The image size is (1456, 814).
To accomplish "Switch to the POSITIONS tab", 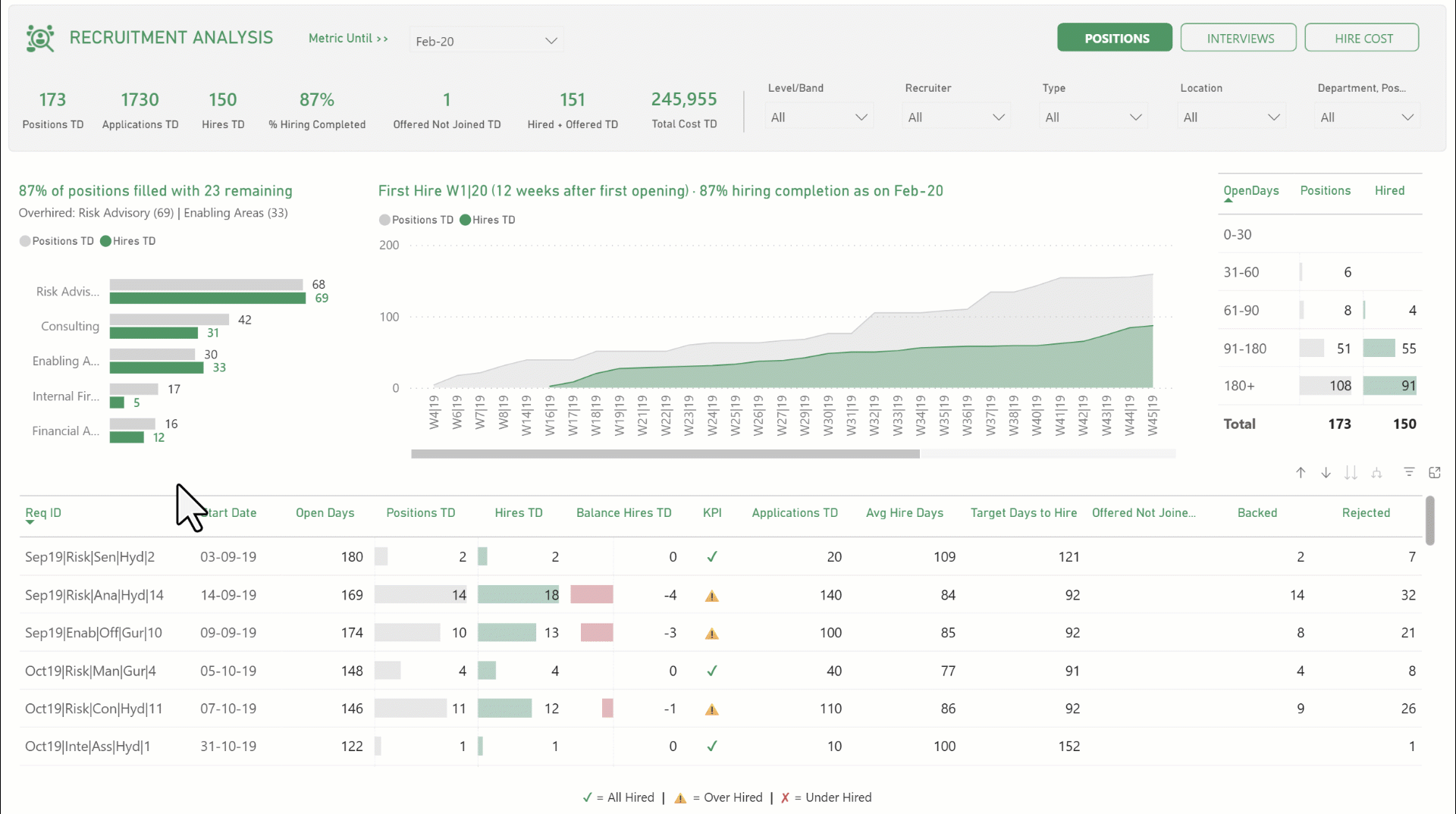I will (x=1115, y=38).
